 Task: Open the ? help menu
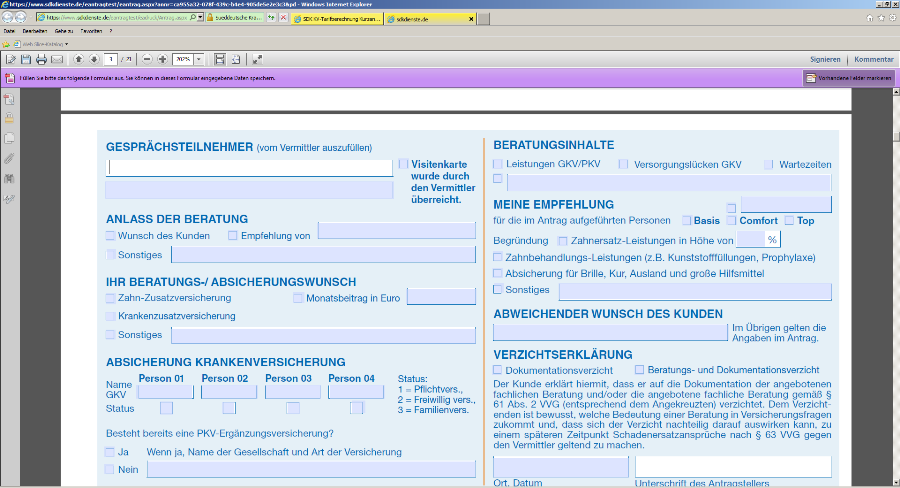click(111, 31)
